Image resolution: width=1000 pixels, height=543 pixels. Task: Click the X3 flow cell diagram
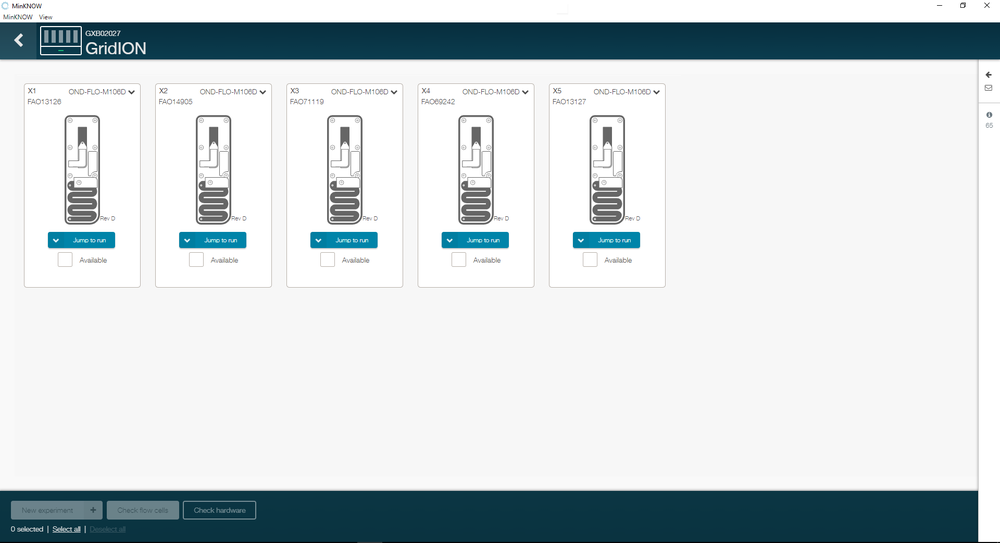coord(345,170)
